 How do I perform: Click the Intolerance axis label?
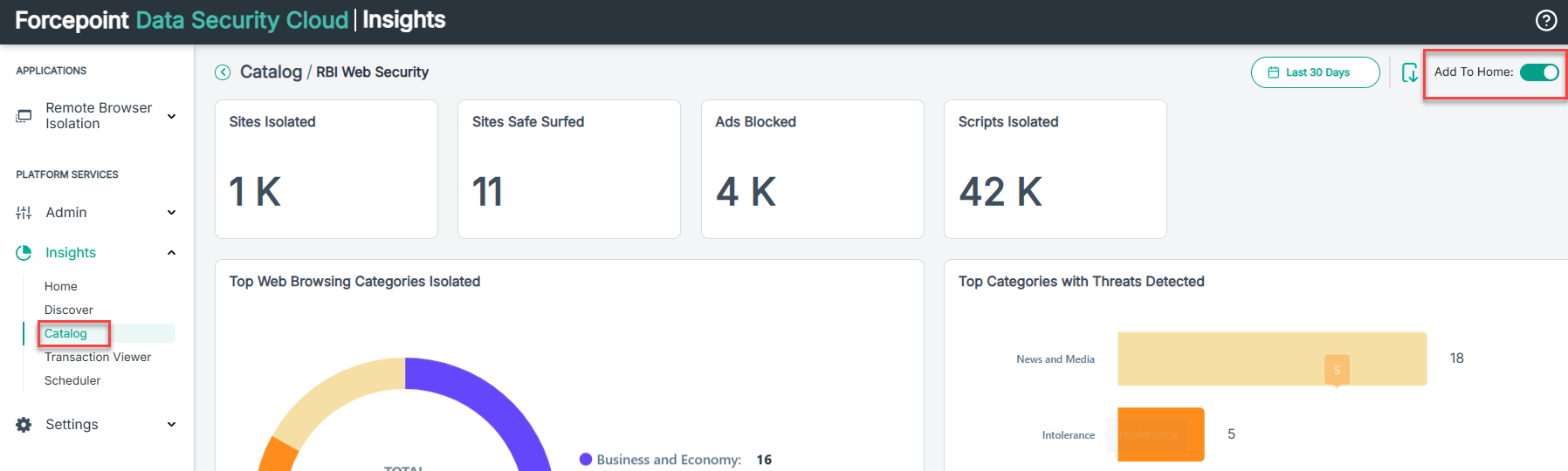pyautogui.click(x=1069, y=435)
